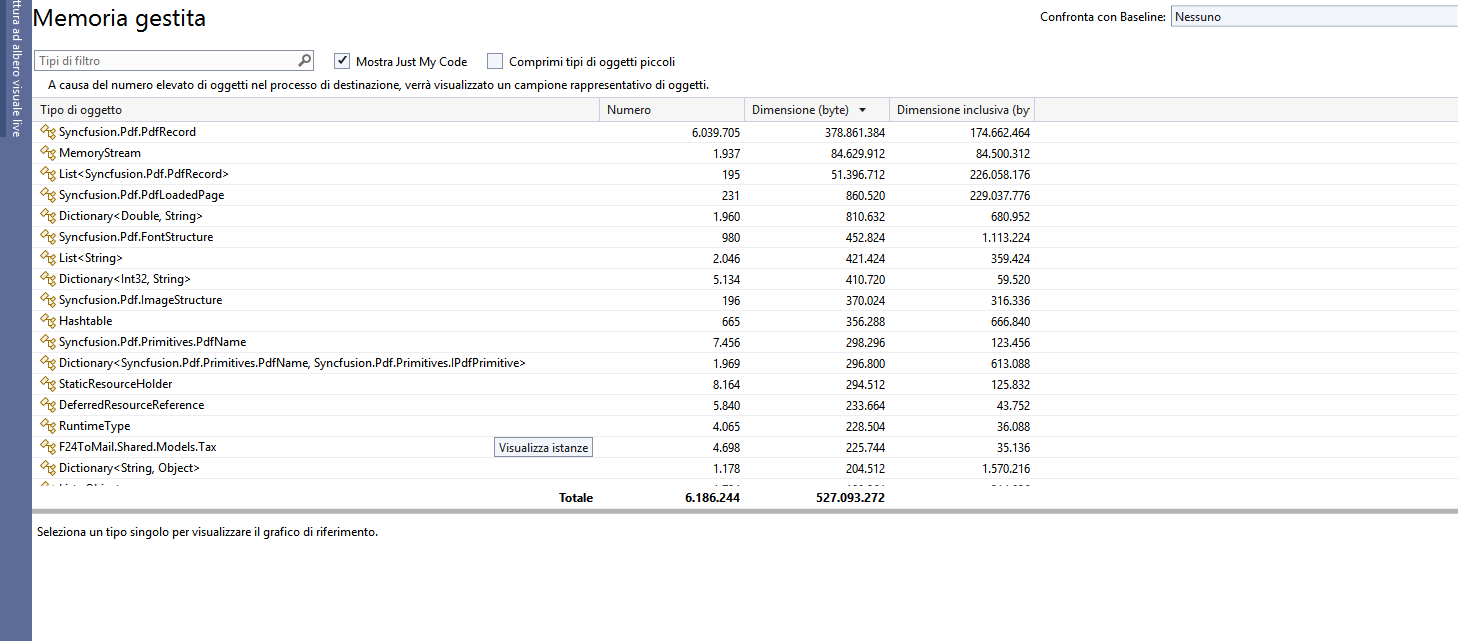Click the Syncfusion.Pdf.PdfRecord type icon
The width and height of the screenshot is (1458, 641).
pos(47,132)
